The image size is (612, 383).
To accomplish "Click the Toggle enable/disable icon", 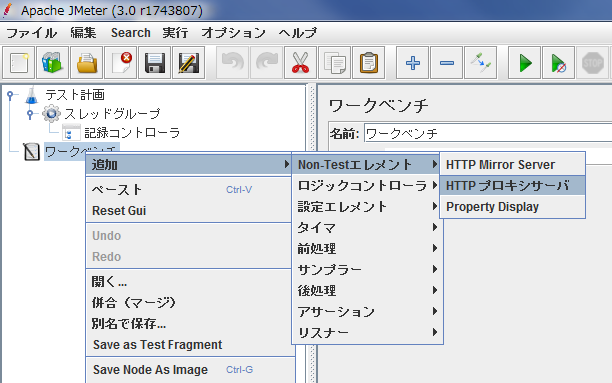I will pos(480,63).
